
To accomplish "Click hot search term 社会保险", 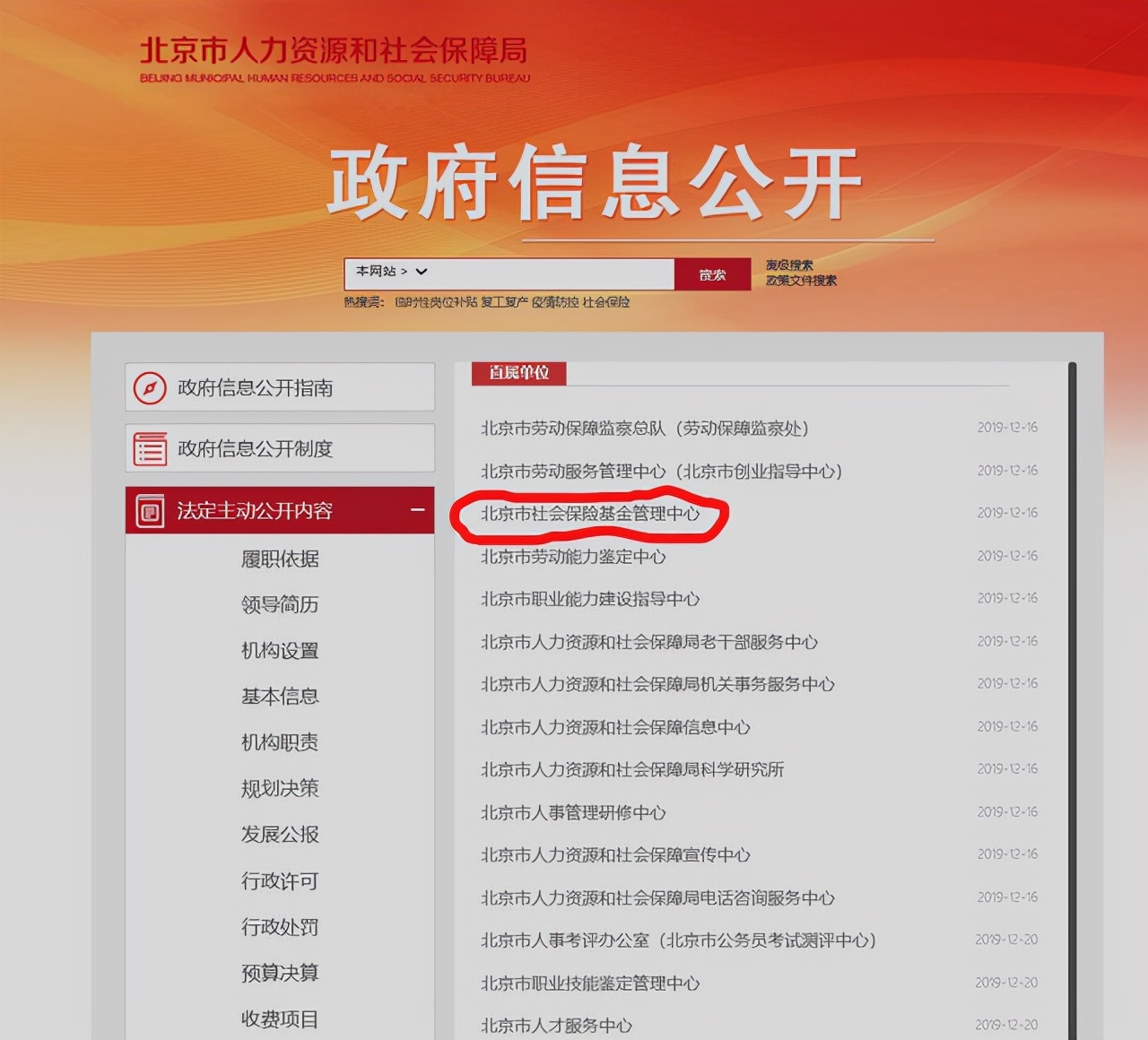I will (609, 303).
